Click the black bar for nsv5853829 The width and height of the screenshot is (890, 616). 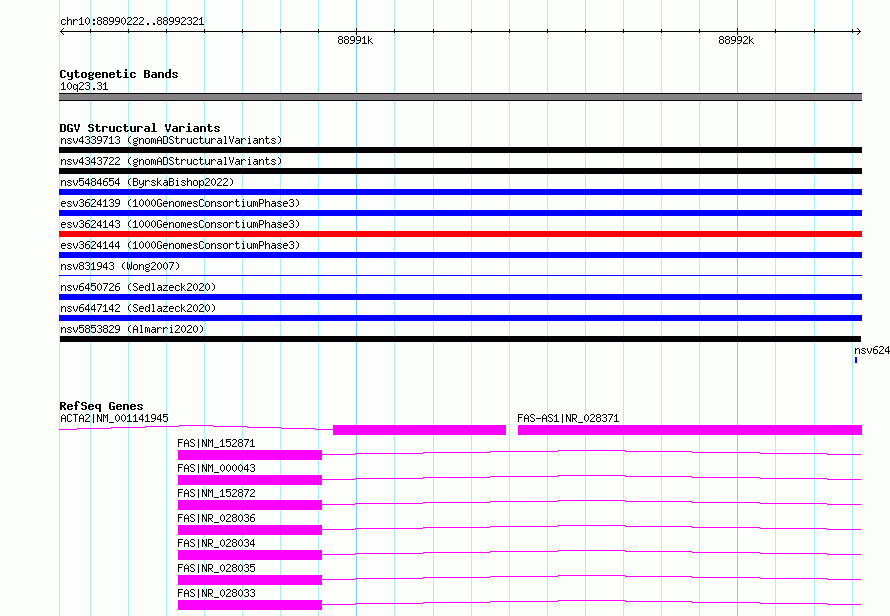(460, 339)
